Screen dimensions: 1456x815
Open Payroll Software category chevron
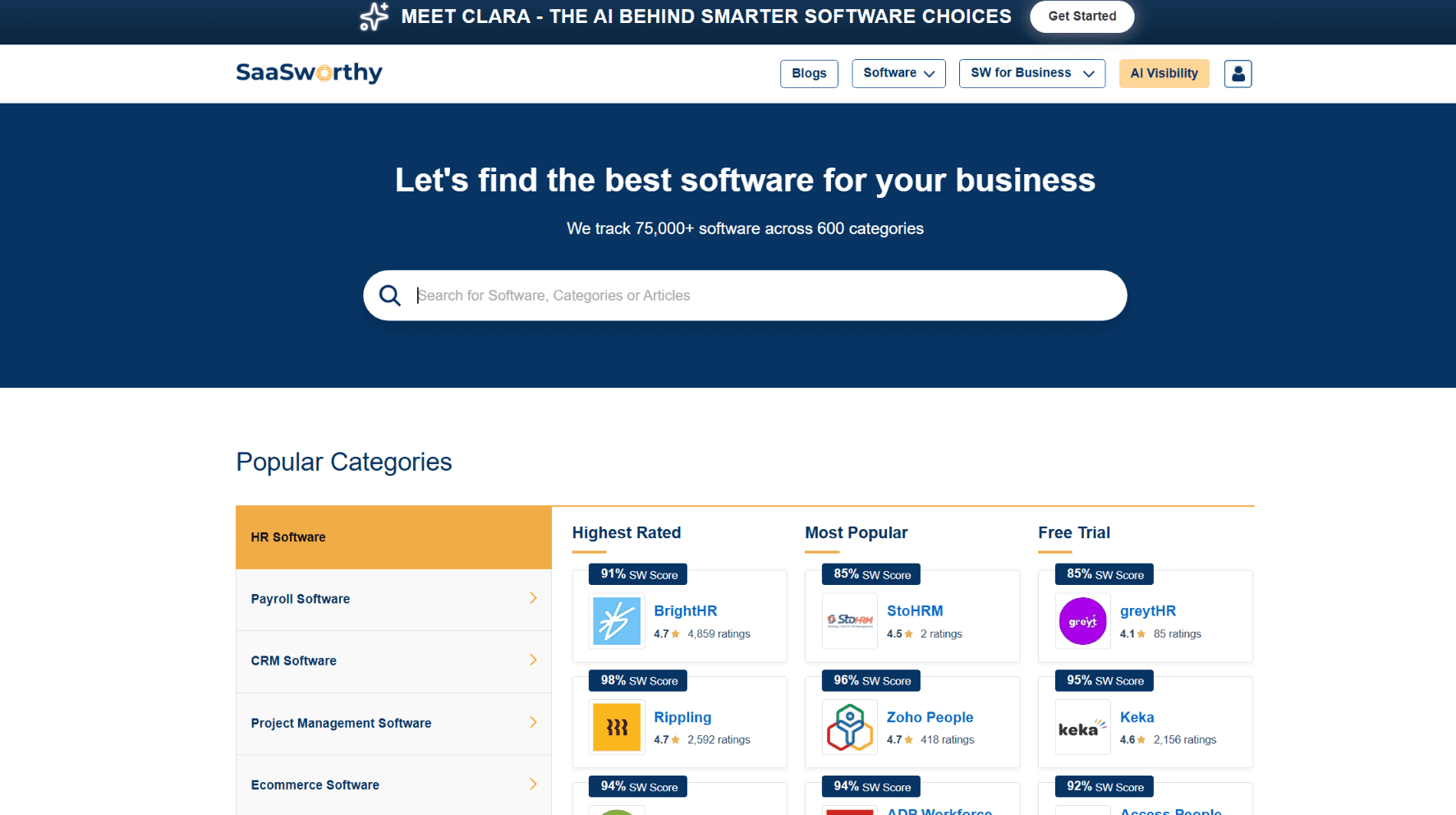coord(533,598)
